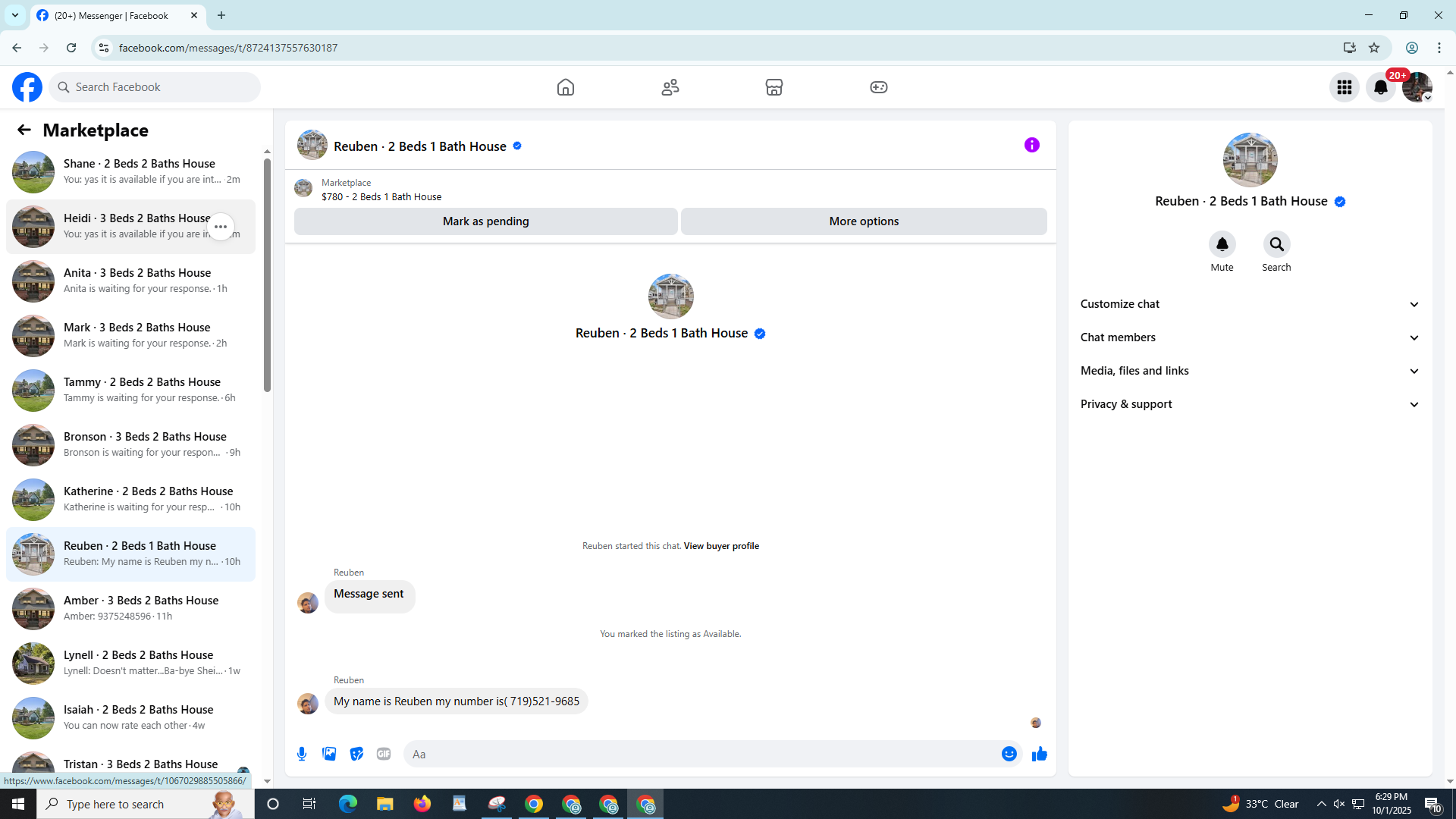Click listing thumbnail in right info panel
Screen dimensions: 1456x819
click(x=1250, y=160)
